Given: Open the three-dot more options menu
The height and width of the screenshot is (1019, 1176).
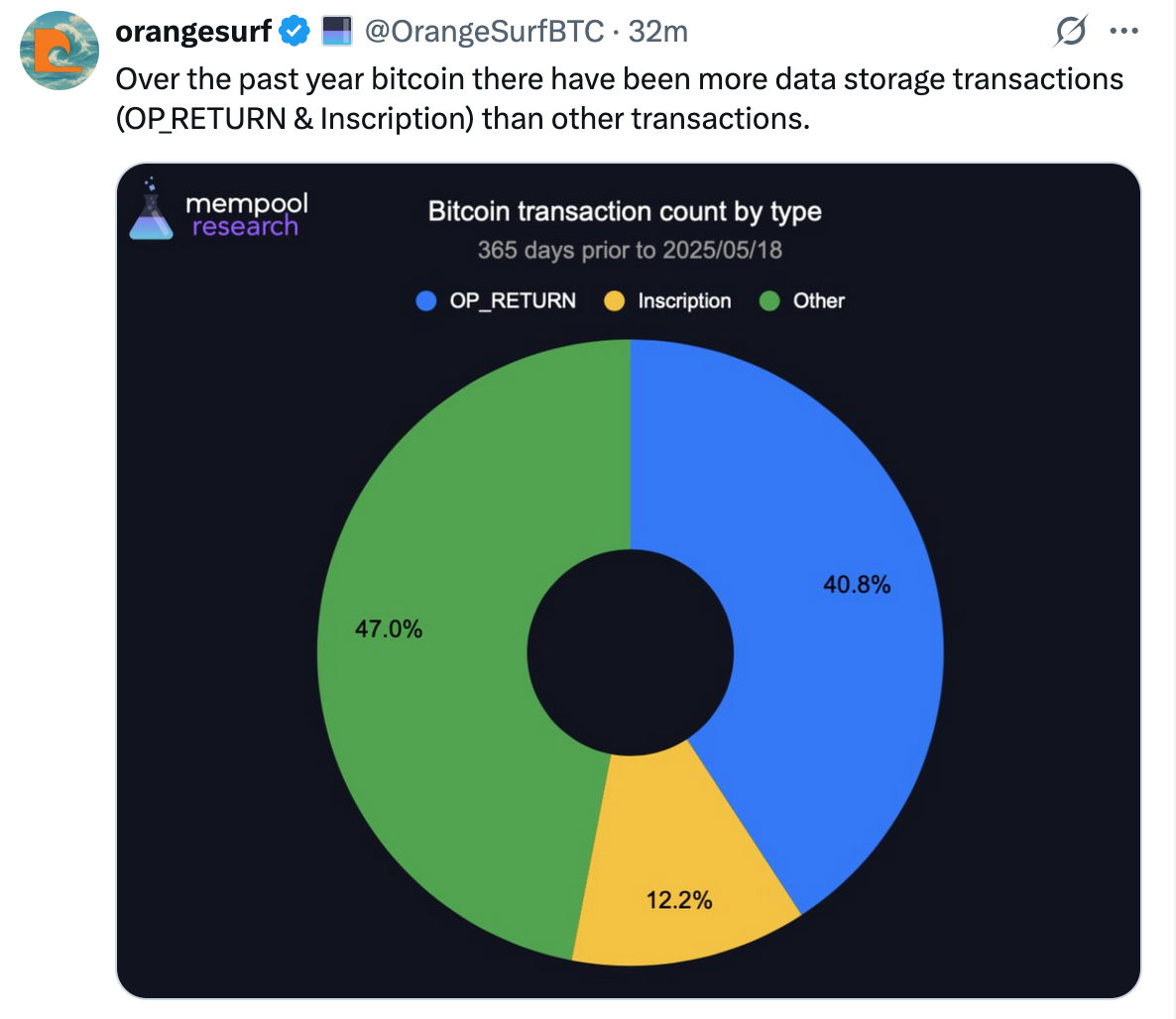Looking at the screenshot, I should pyautogui.click(x=1123, y=31).
